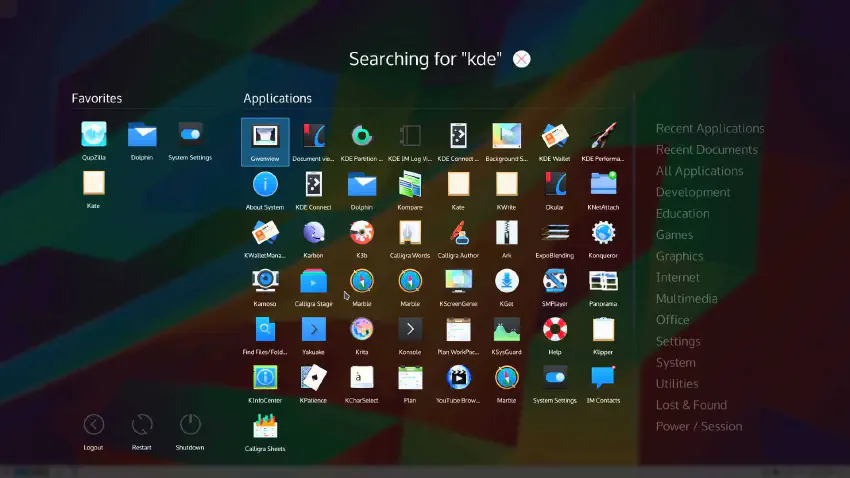Open Dolphin from the Favorites section
This screenshot has height=478, width=850.
pos(142,141)
